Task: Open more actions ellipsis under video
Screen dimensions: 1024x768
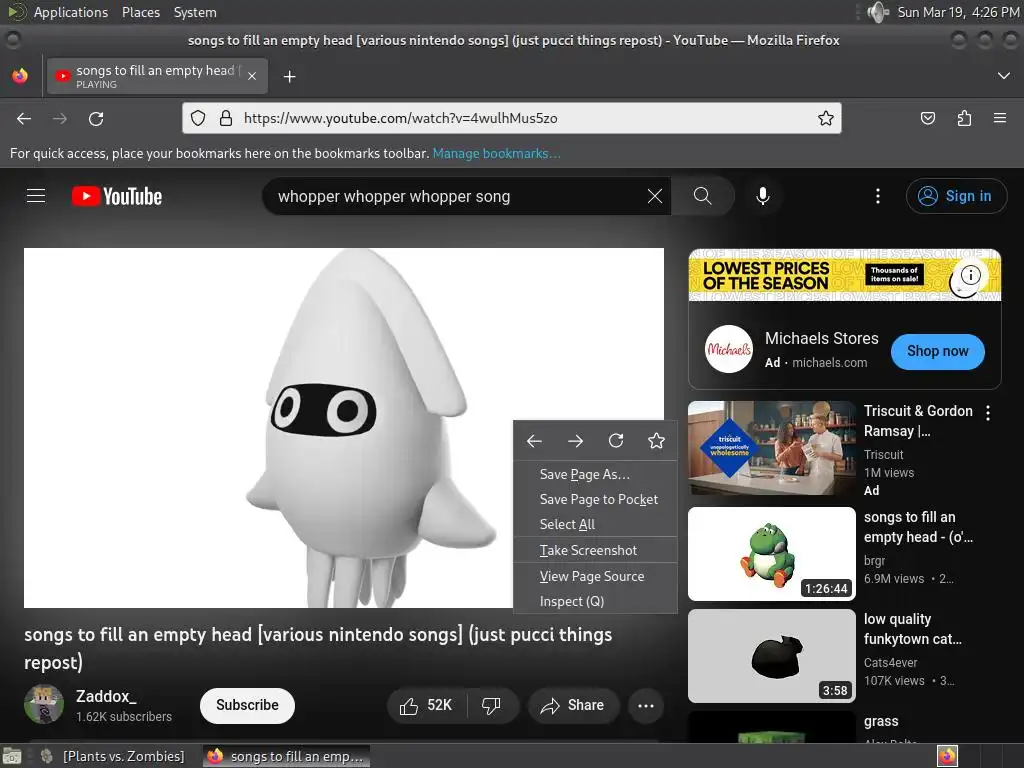Action: point(646,705)
